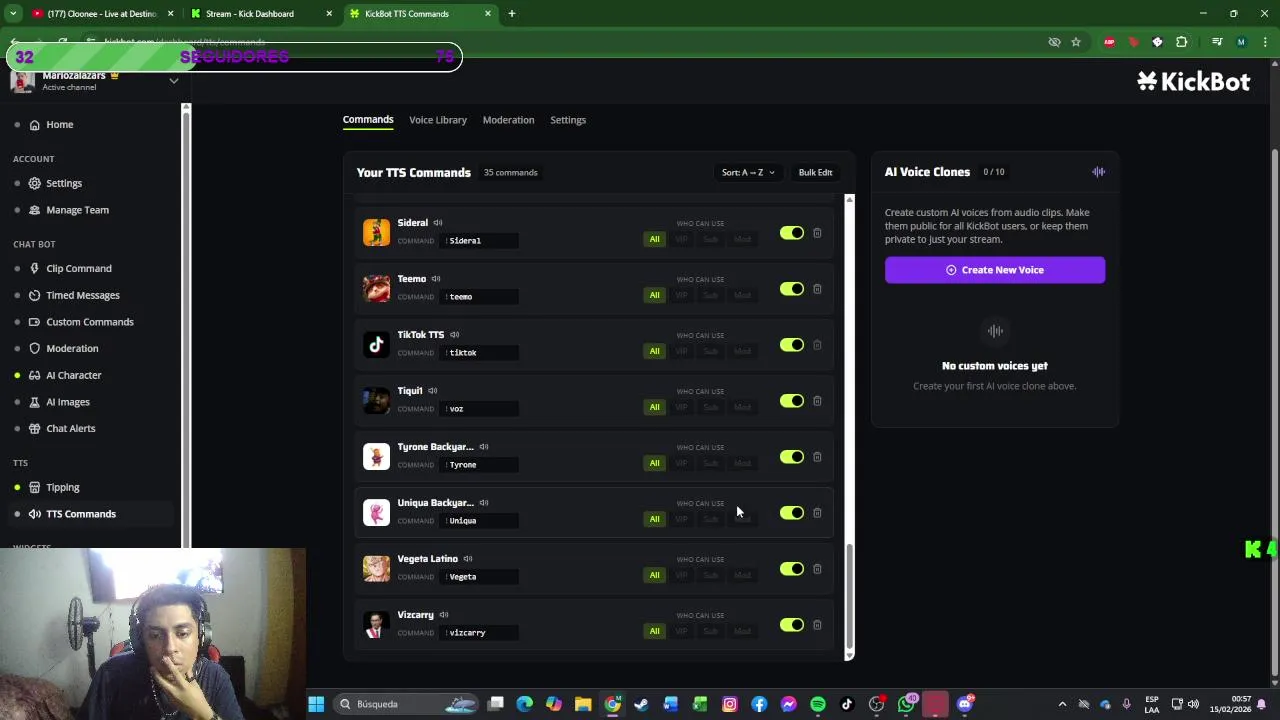The image size is (1280, 720).
Task: Click the Create New Voice button
Action: pos(995,270)
